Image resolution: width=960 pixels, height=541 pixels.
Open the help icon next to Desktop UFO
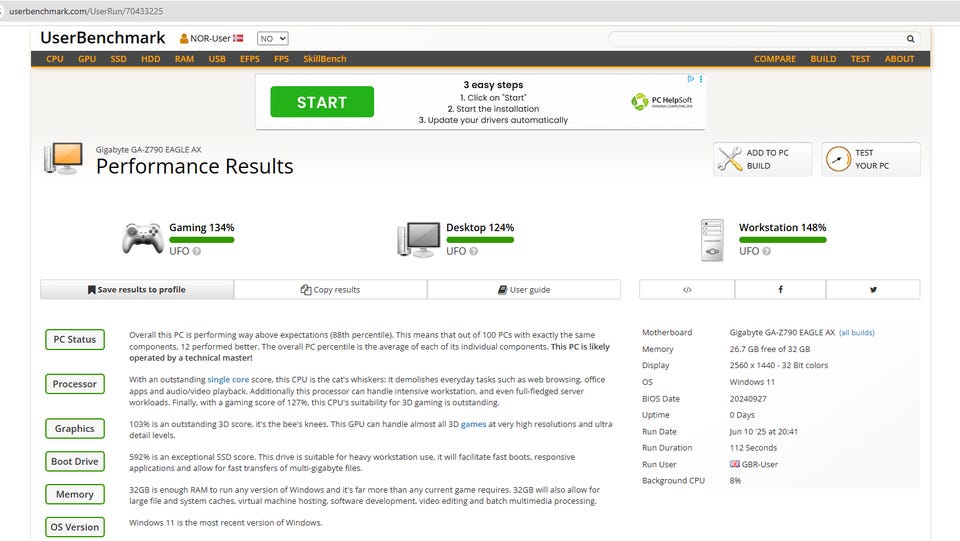point(473,251)
